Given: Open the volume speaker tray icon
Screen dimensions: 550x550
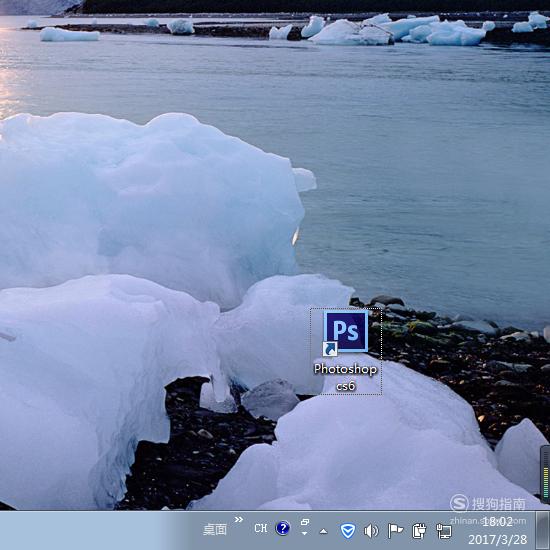Looking at the screenshot, I should click(371, 531).
